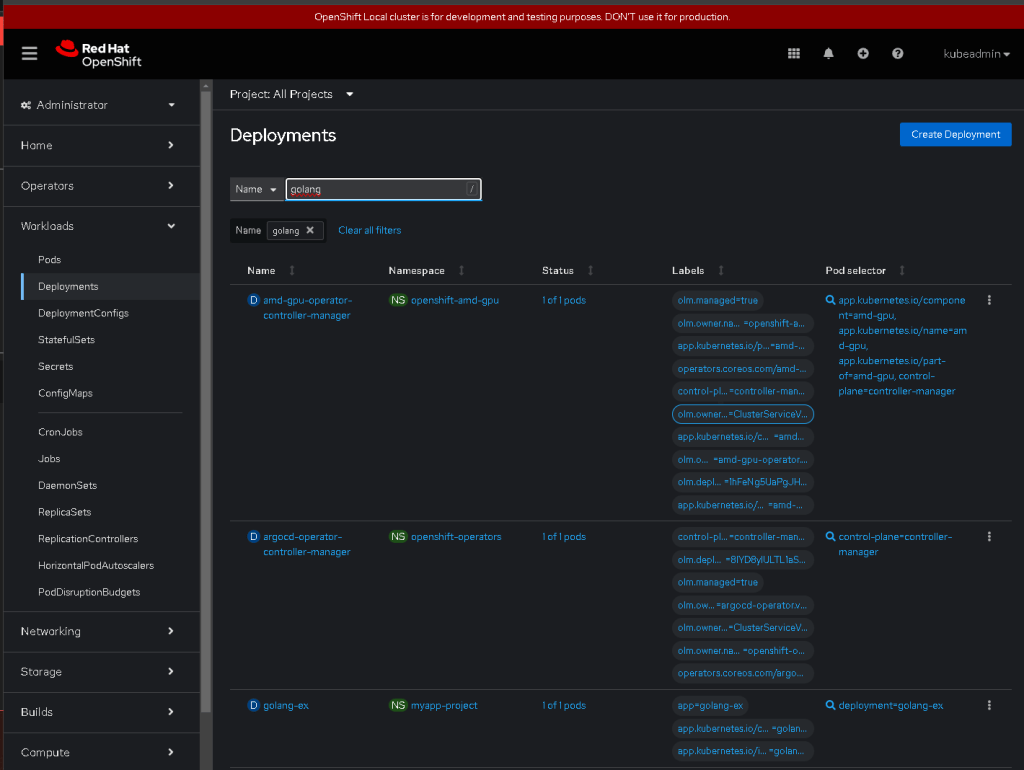
Task: Open ReplicationControllers in sidebar
Action: pyautogui.click(x=88, y=539)
